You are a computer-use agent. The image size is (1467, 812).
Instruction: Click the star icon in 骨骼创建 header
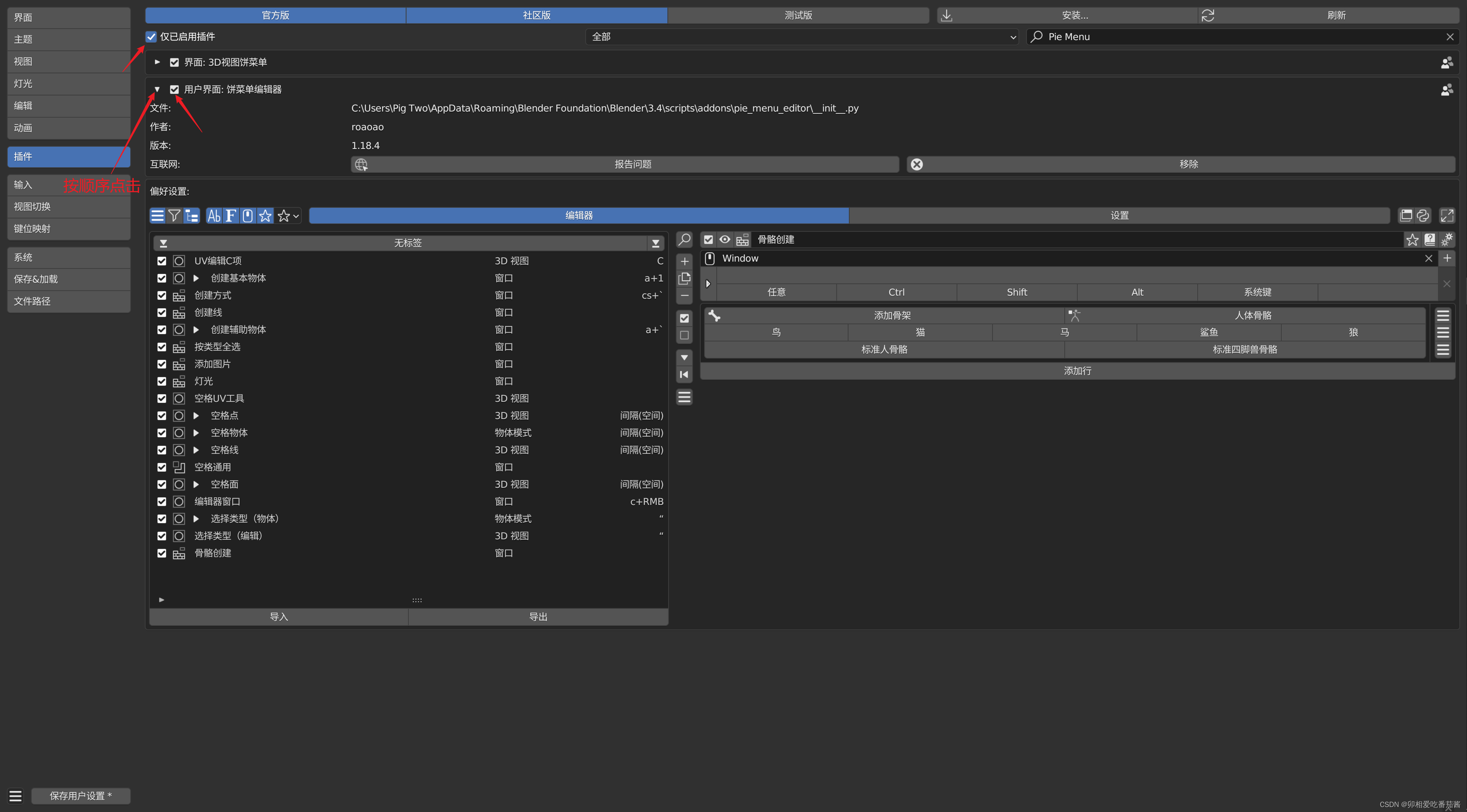(x=1412, y=240)
